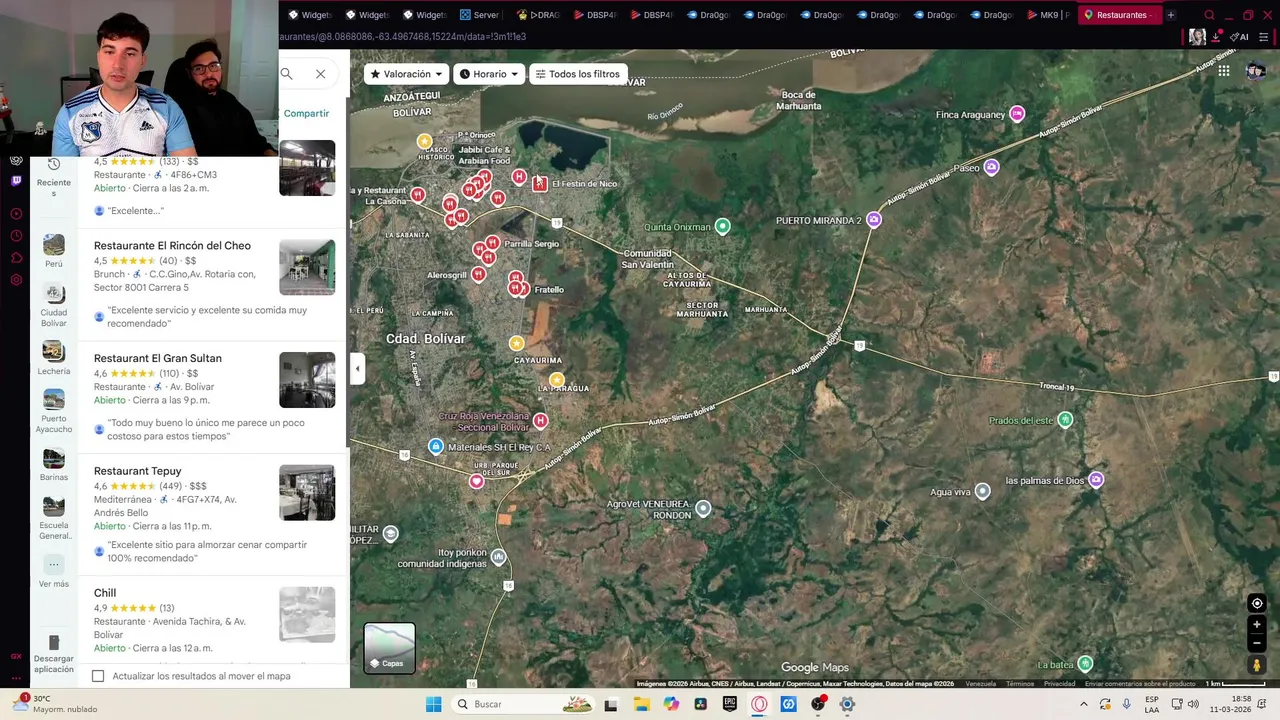This screenshot has width=1280, height=720.
Task: View Restaurant Tepuy photo thumbnail
Action: pyautogui.click(x=307, y=492)
